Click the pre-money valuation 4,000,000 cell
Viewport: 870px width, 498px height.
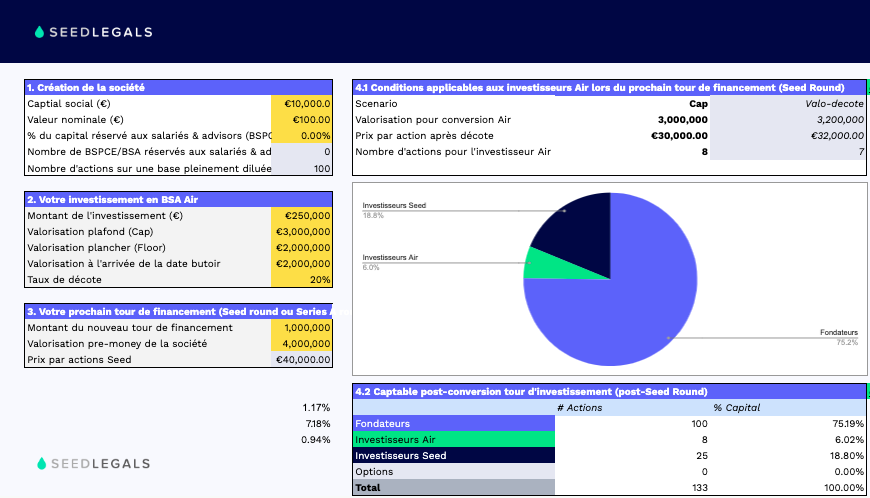(x=301, y=343)
